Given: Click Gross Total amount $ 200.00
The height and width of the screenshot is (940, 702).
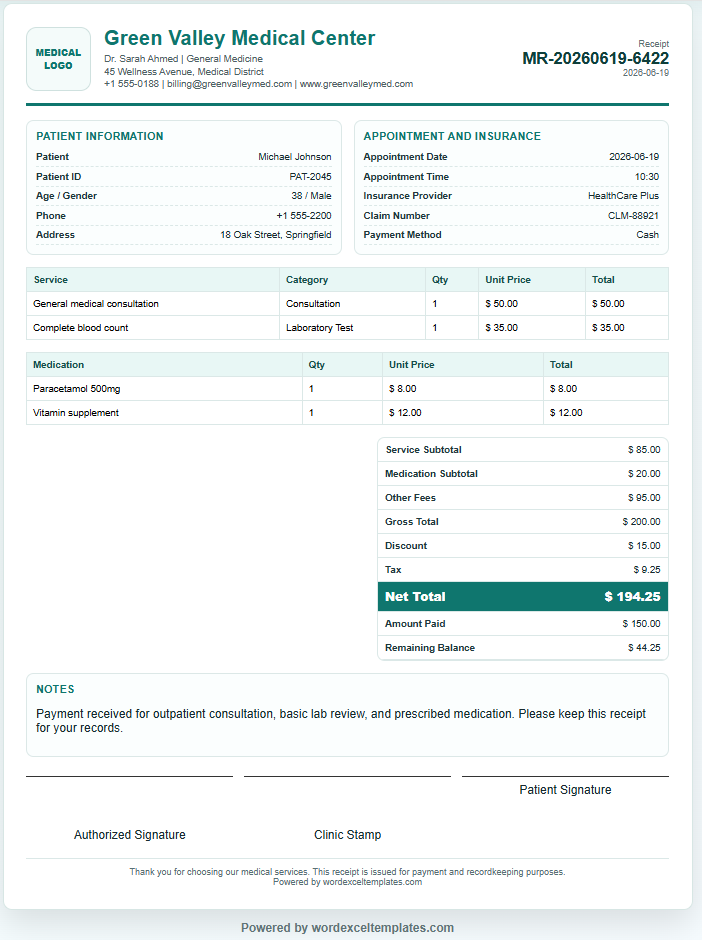Looking at the screenshot, I should [x=641, y=522].
